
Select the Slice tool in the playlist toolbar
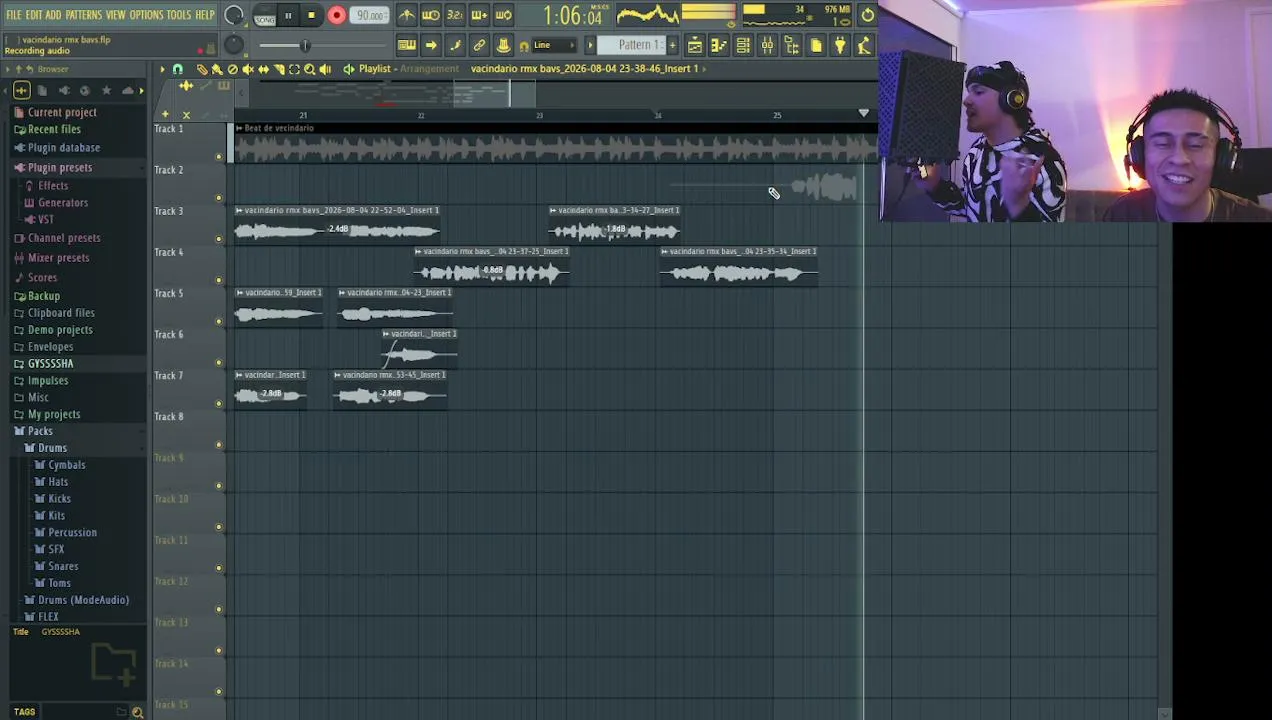[279, 69]
